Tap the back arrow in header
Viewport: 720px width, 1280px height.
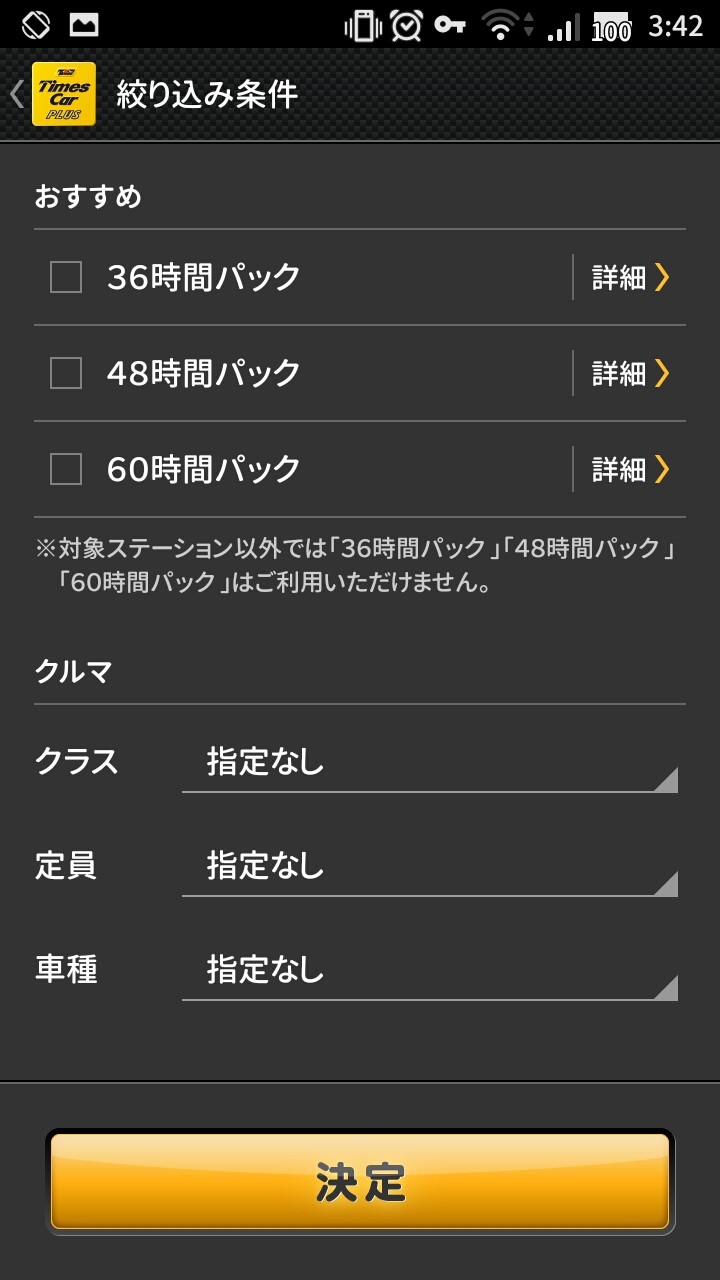click(17, 94)
